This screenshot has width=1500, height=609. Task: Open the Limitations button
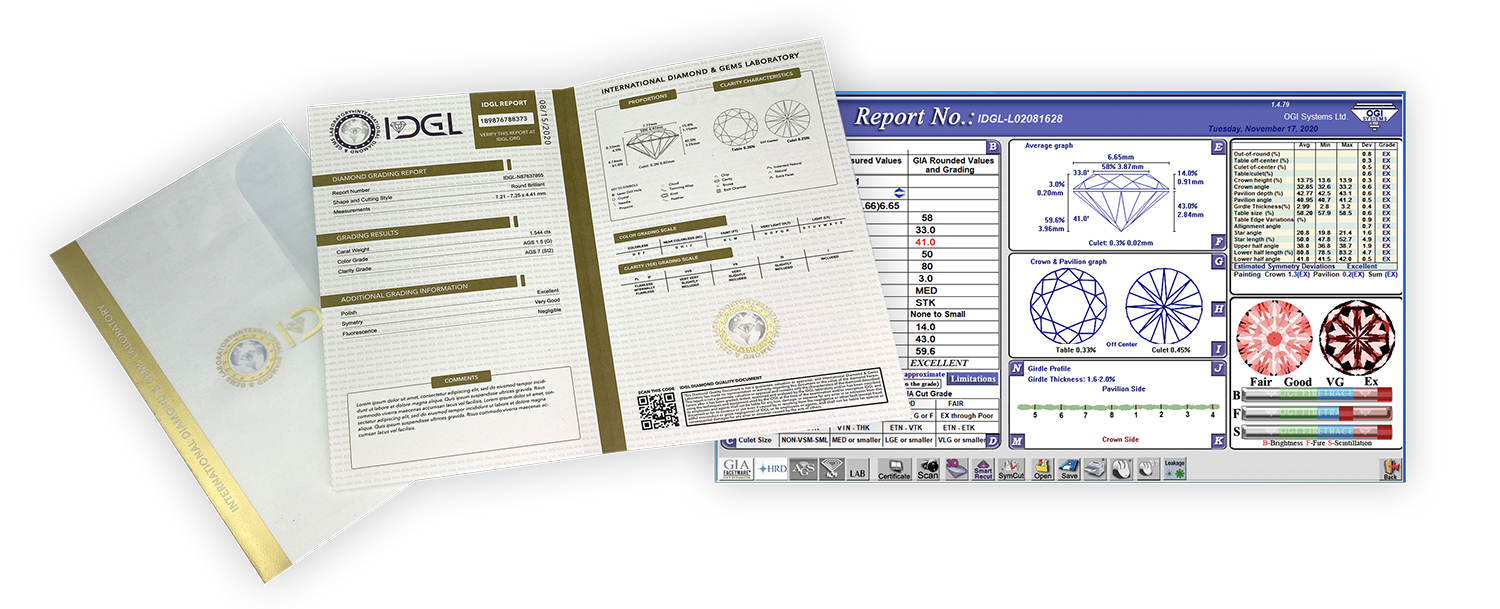point(973,379)
